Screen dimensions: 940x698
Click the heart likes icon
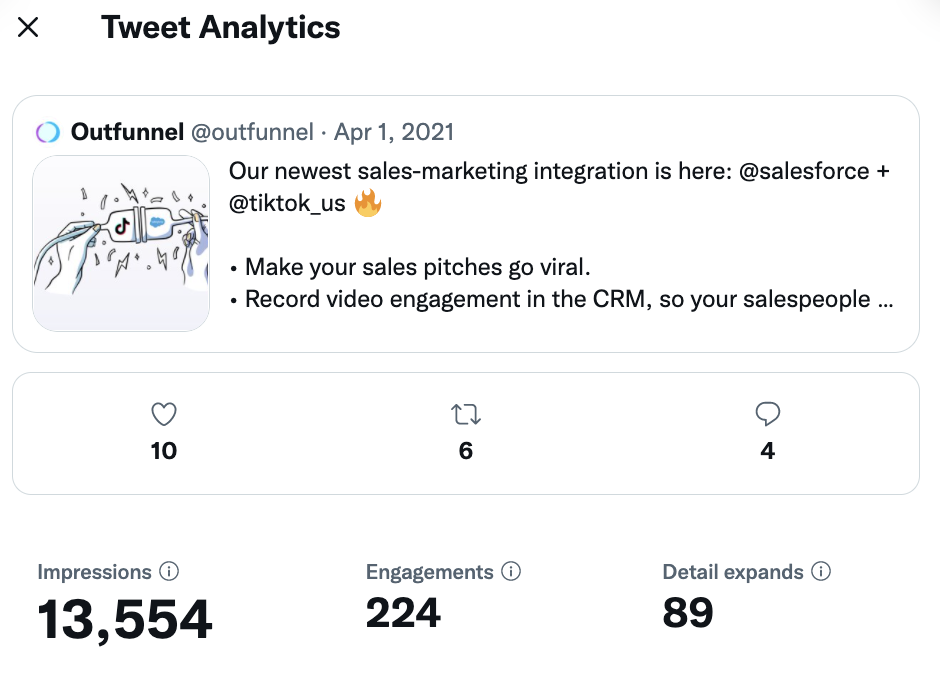click(x=163, y=414)
